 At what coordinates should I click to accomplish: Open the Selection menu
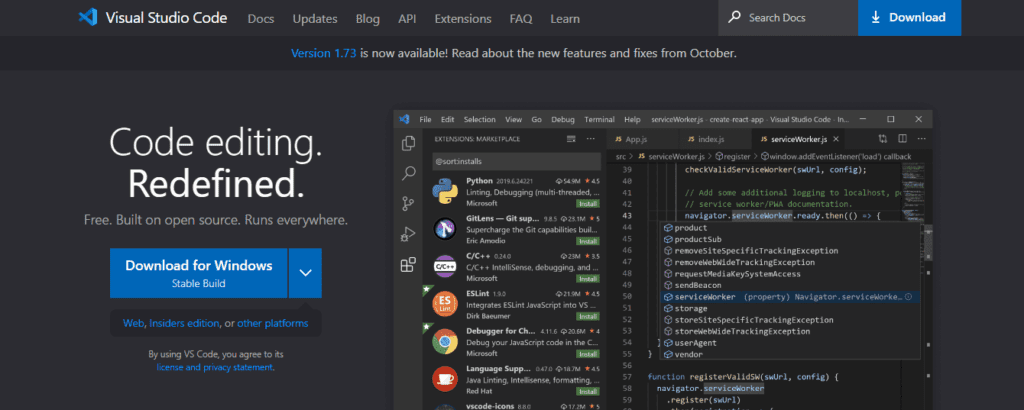point(480,119)
